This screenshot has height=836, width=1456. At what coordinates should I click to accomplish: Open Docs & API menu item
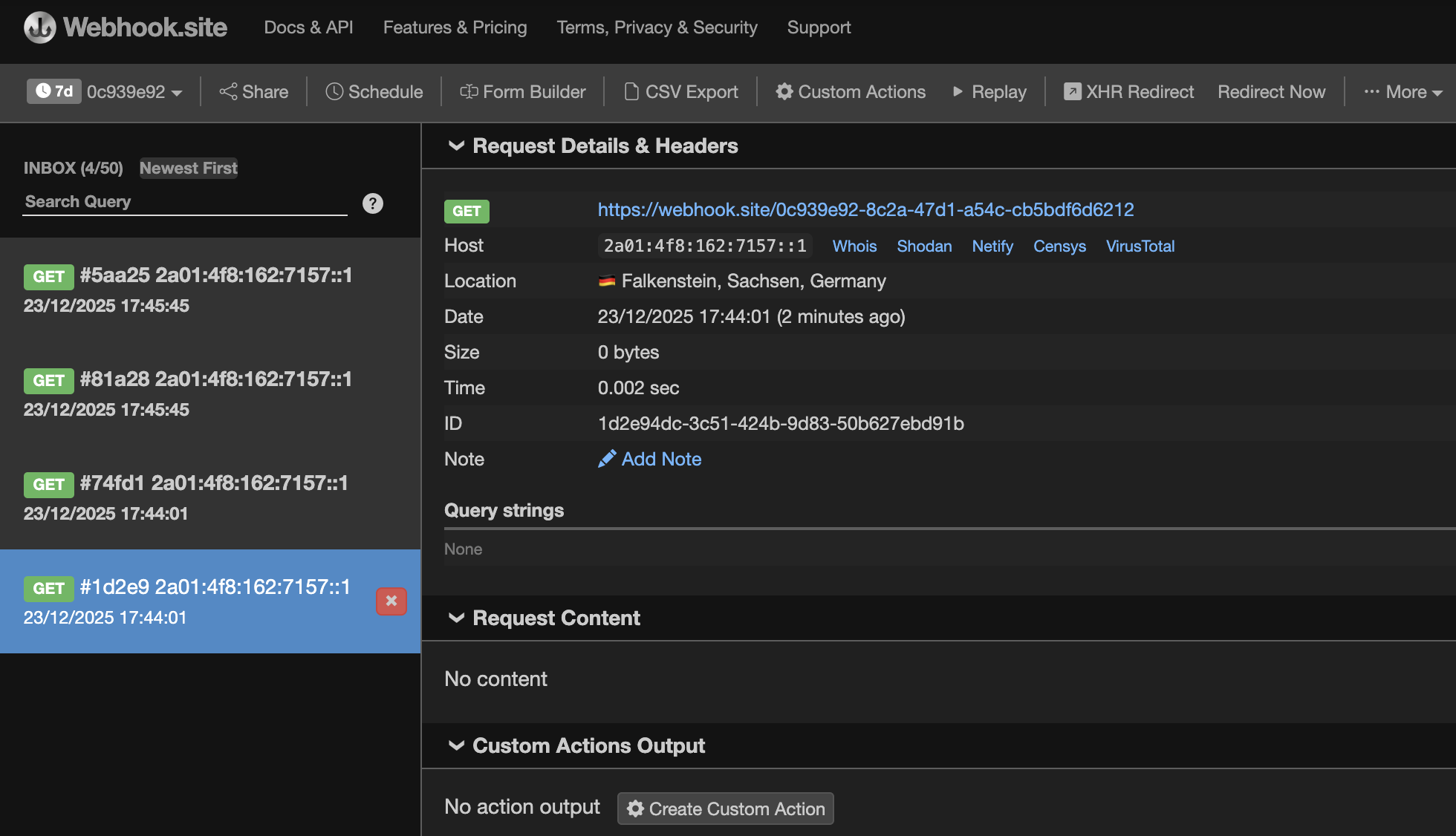point(308,27)
